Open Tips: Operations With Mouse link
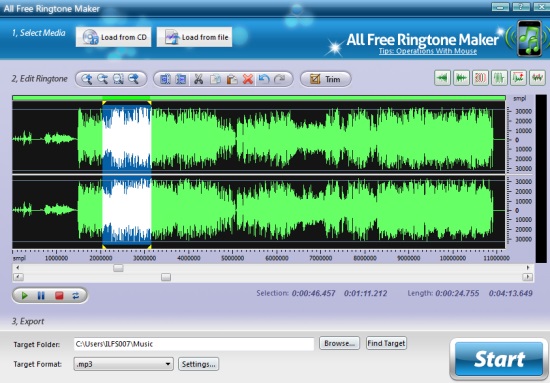 pyautogui.click(x=428, y=51)
